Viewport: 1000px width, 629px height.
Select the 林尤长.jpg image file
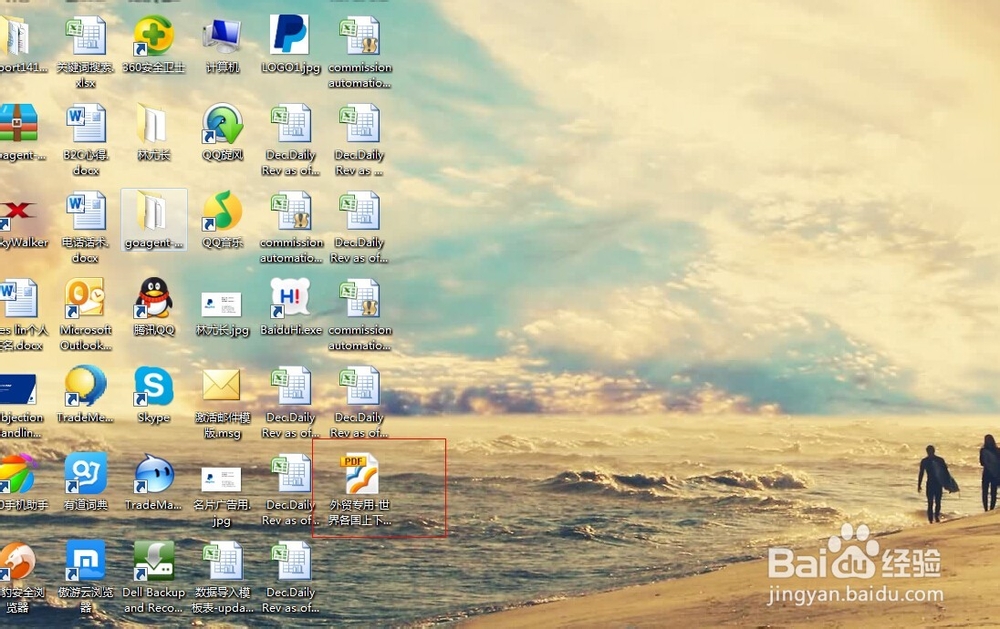(x=221, y=305)
